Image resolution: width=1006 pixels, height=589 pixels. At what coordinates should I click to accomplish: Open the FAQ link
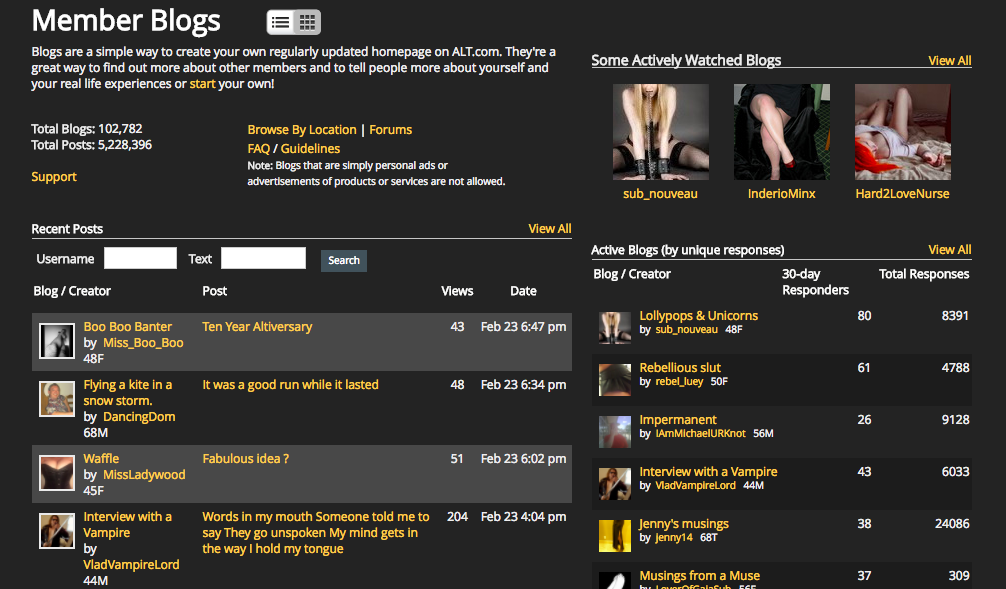point(259,148)
